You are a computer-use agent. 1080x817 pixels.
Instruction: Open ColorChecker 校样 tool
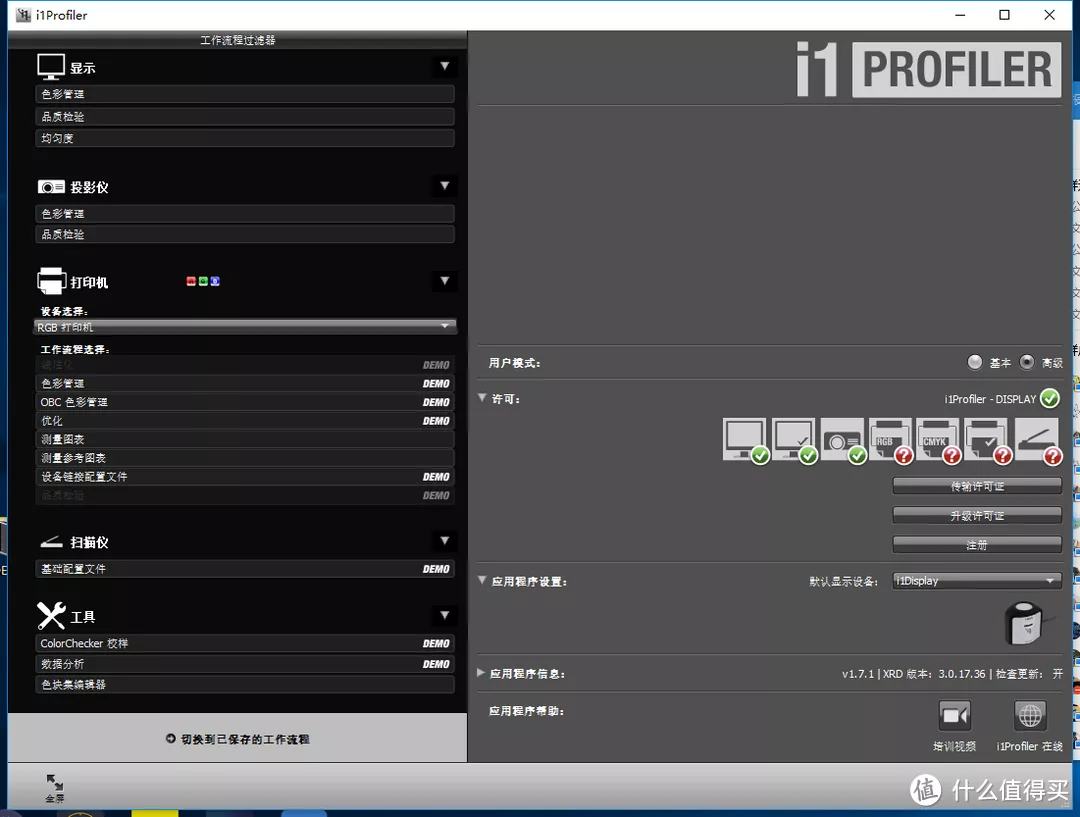[245, 643]
